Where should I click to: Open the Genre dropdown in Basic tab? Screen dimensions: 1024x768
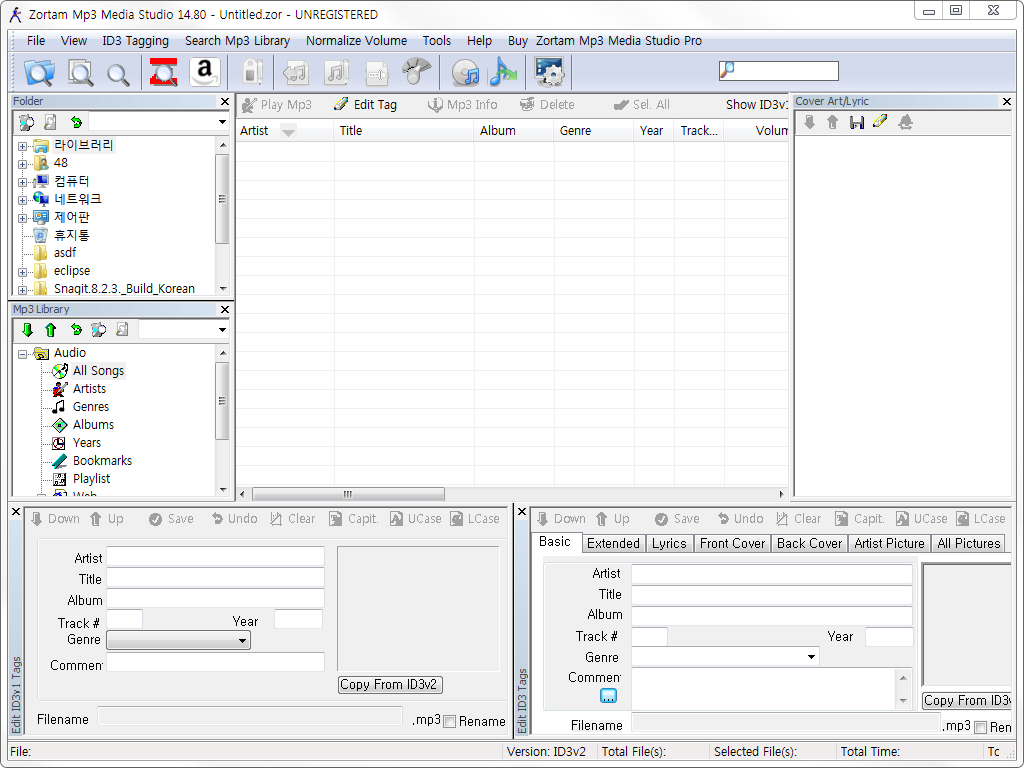[811, 657]
